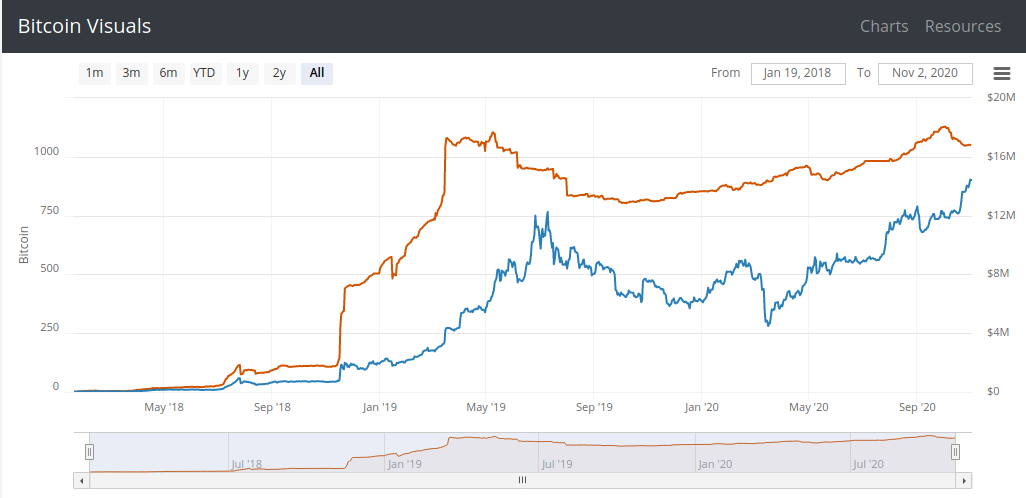Screen dimensions: 1026x498
Task: Click the navigator right range handle
Action: [955, 452]
